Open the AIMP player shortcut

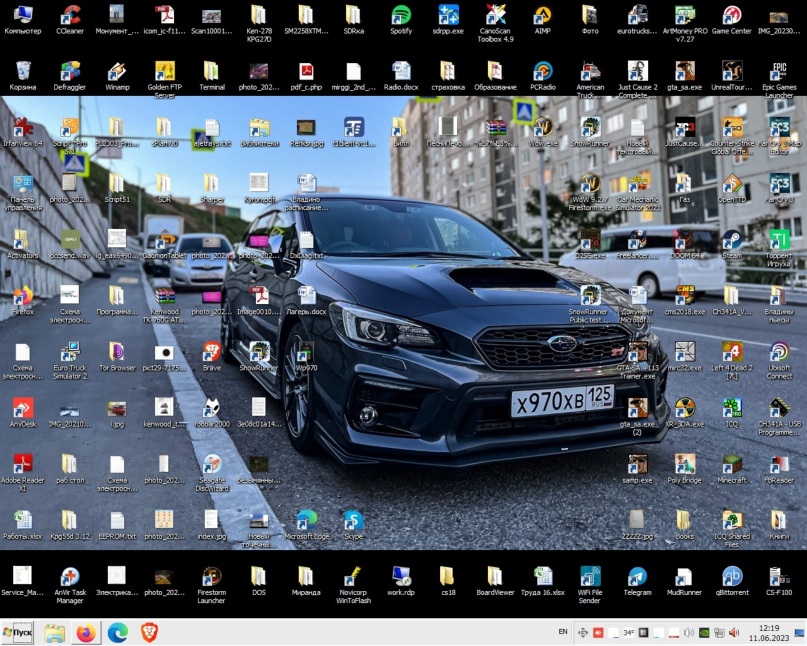click(x=542, y=15)
